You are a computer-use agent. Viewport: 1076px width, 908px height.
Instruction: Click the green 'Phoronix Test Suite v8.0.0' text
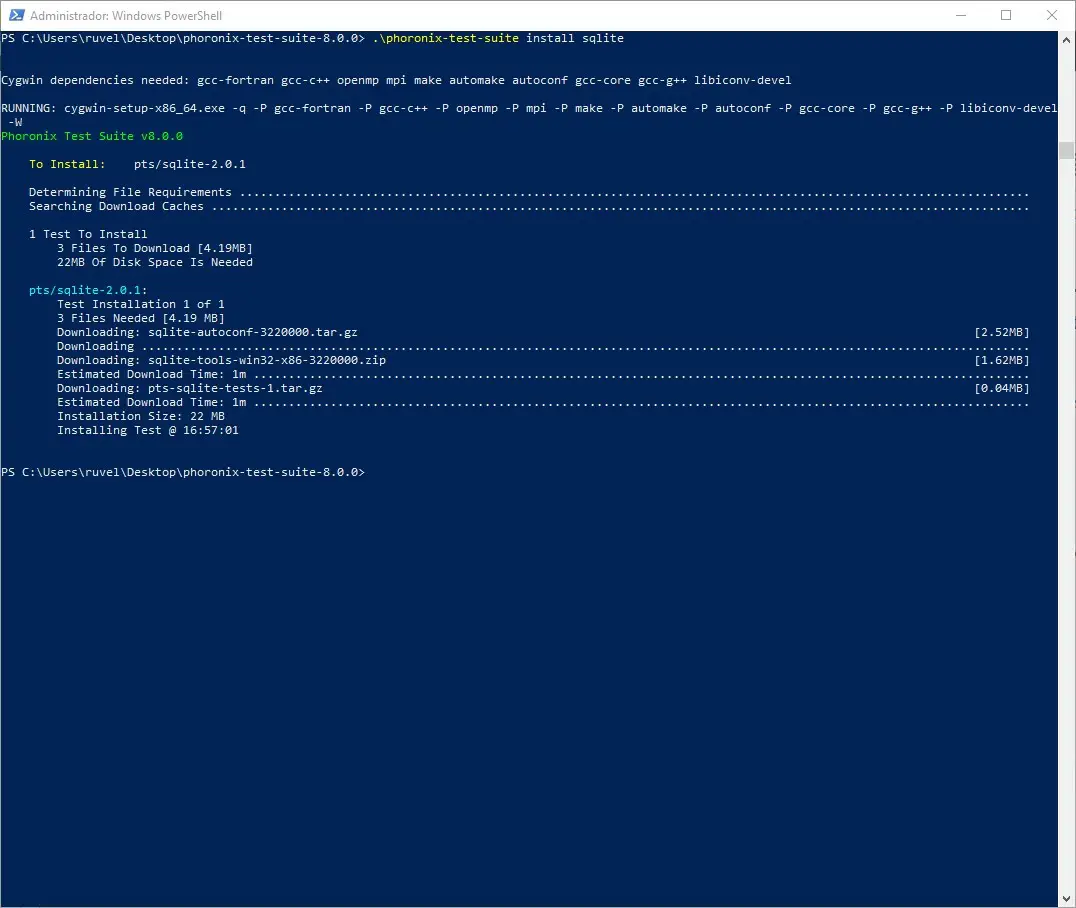[x=92, y=136]
